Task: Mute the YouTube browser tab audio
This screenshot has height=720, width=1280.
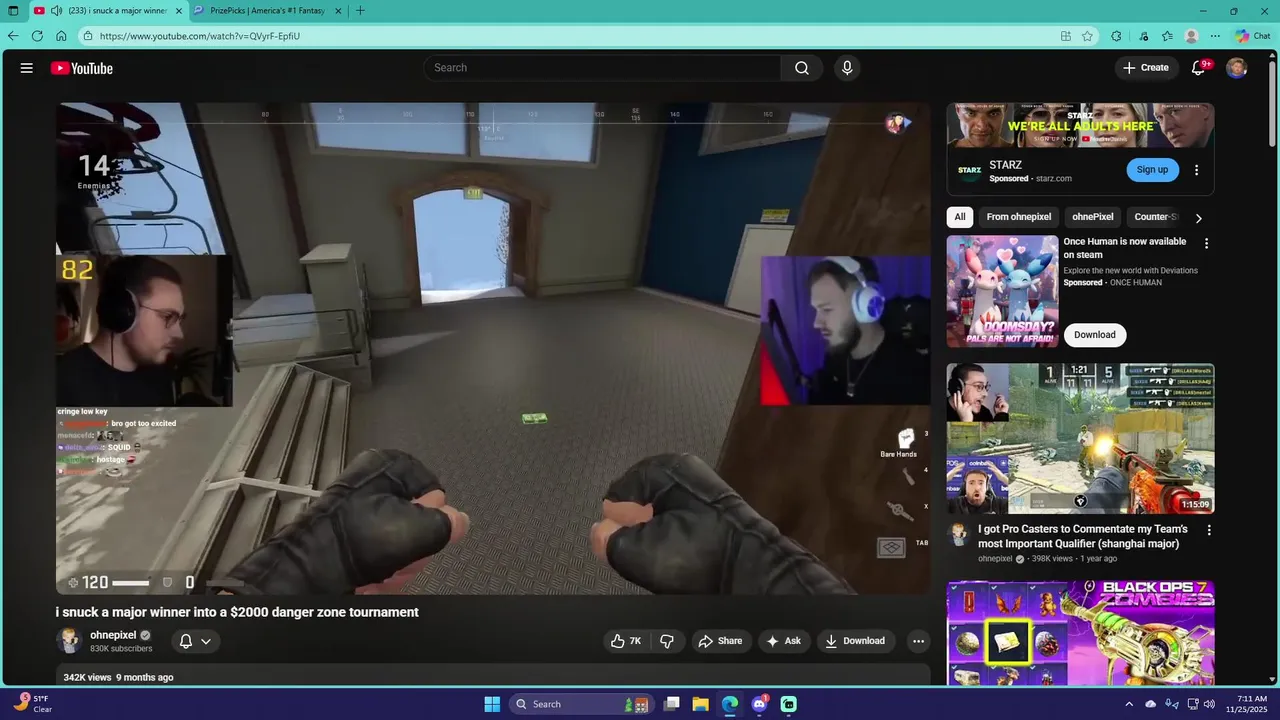Action: (57, 11)
